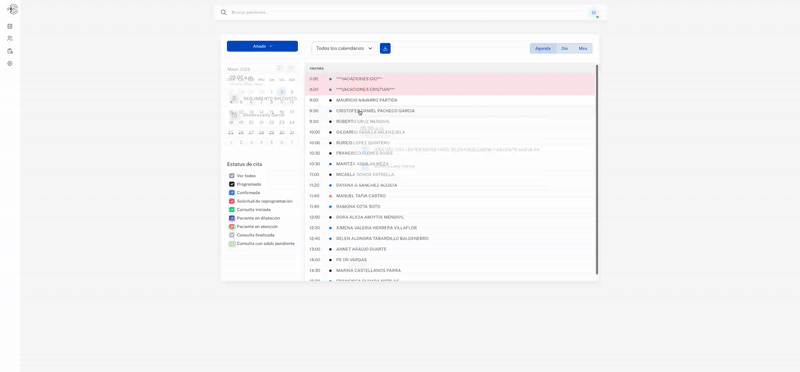Open FRANCISCO FLORES ROJAS appointment
This screenshot has width=800, height=372.
click(x=450, y=153)
